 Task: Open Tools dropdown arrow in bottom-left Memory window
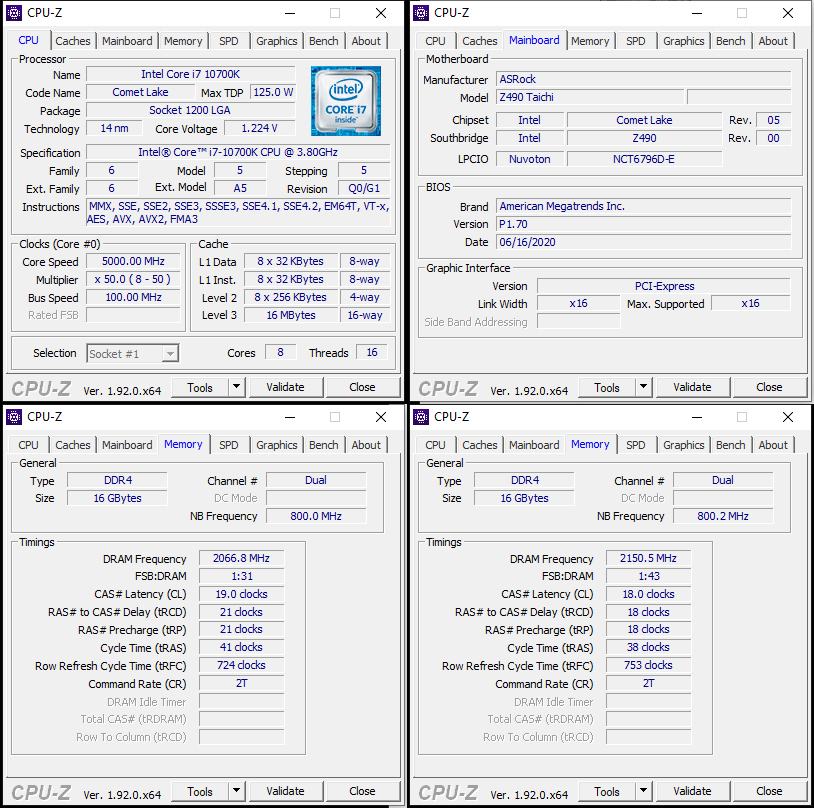[236, 791]
